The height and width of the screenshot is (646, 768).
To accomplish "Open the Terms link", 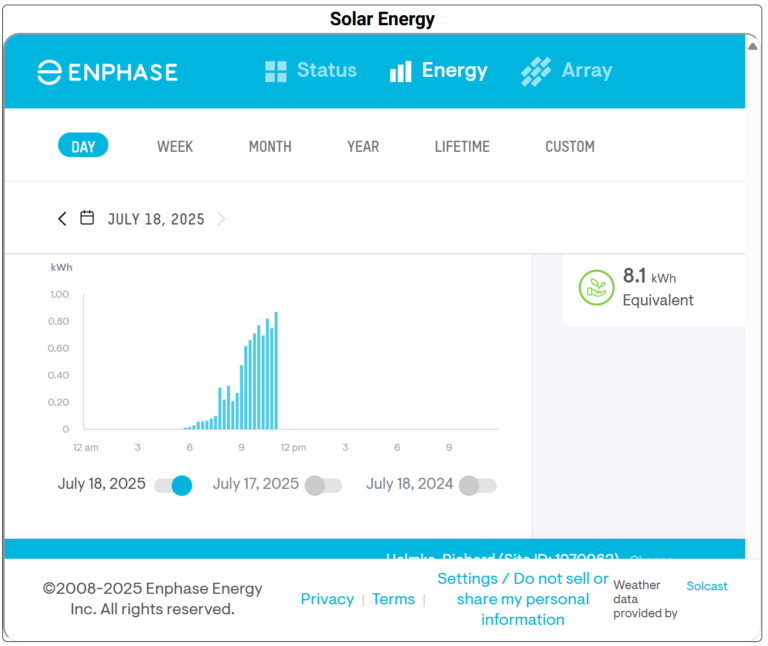I will 393,599.
